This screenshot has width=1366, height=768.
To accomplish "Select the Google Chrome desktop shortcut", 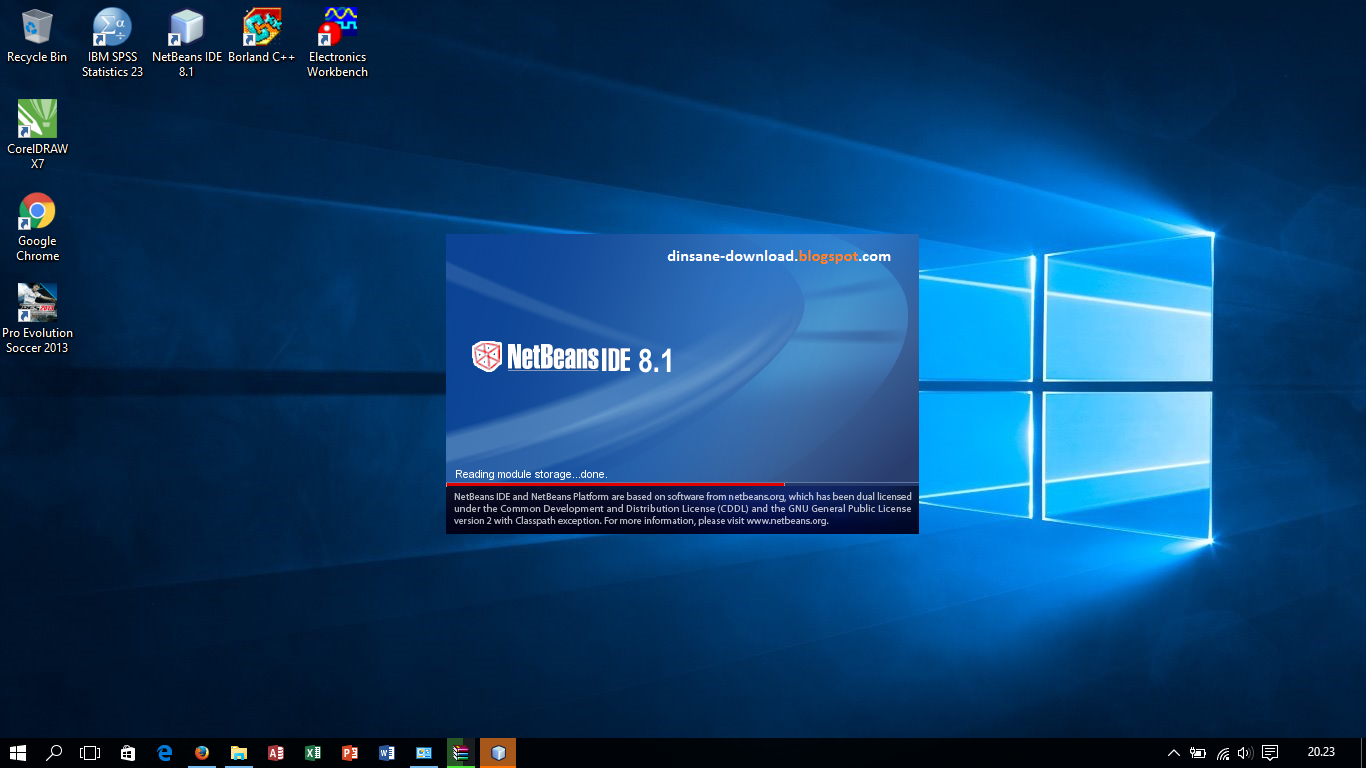I will click(x=37, y=227).
